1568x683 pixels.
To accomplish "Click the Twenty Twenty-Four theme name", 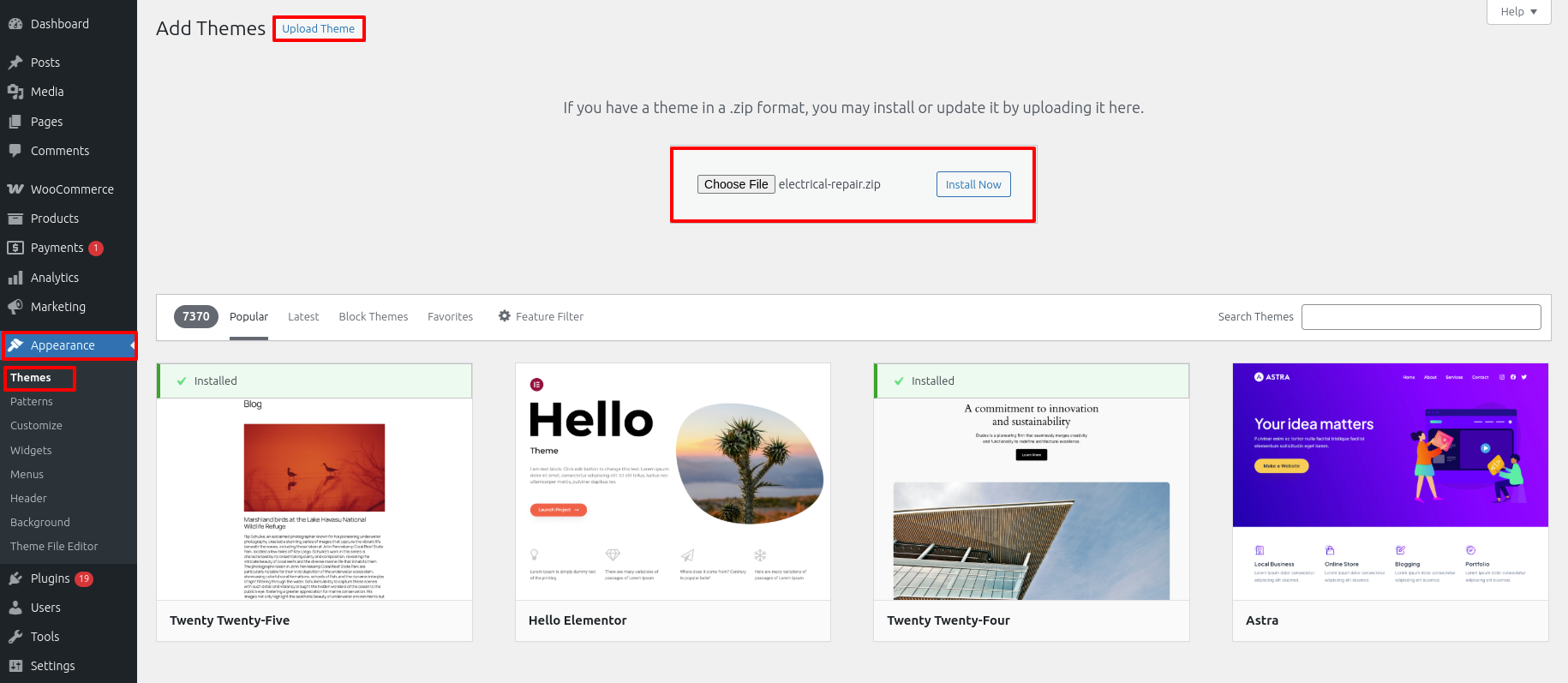I will pyautogui.click(x=949, y=620).
